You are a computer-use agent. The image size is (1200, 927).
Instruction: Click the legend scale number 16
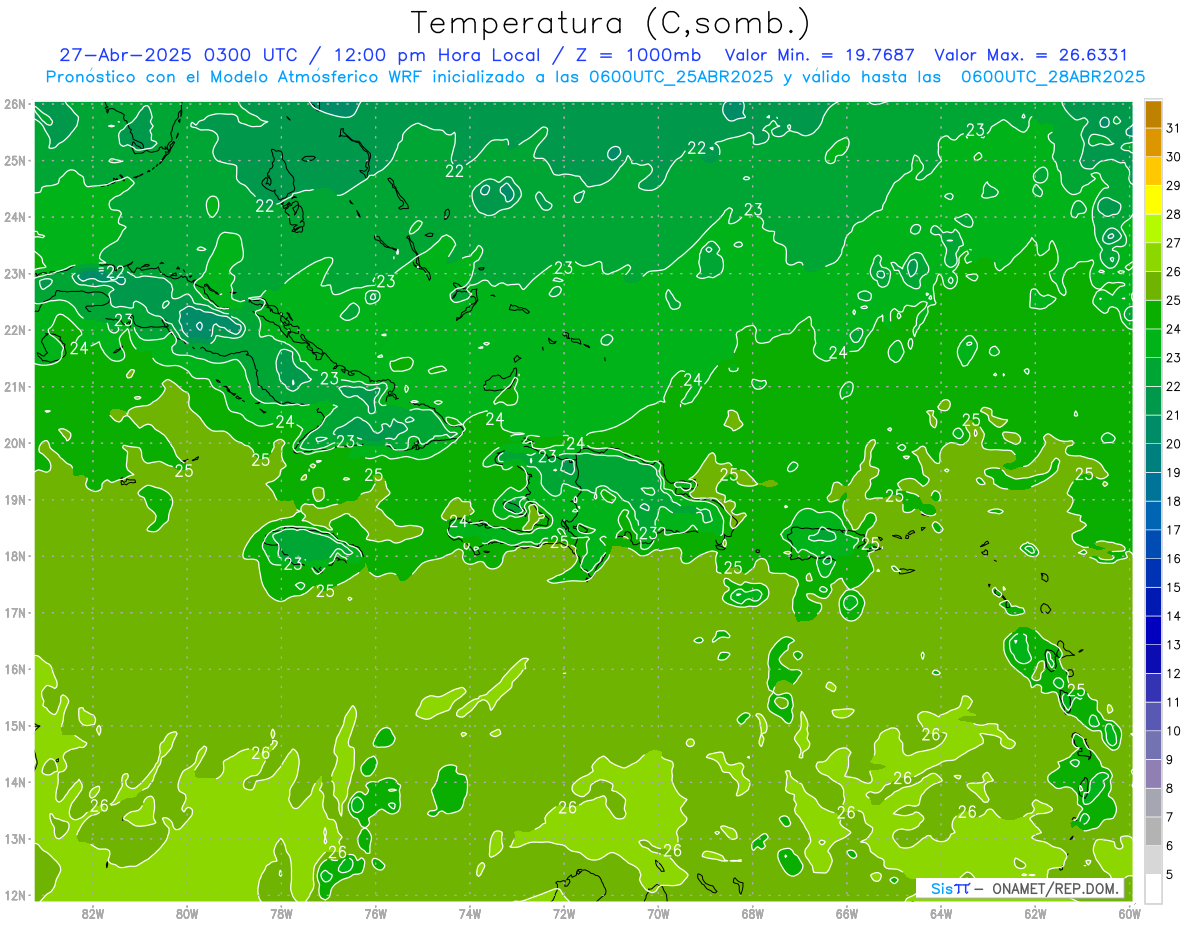tap(1173, 559)
